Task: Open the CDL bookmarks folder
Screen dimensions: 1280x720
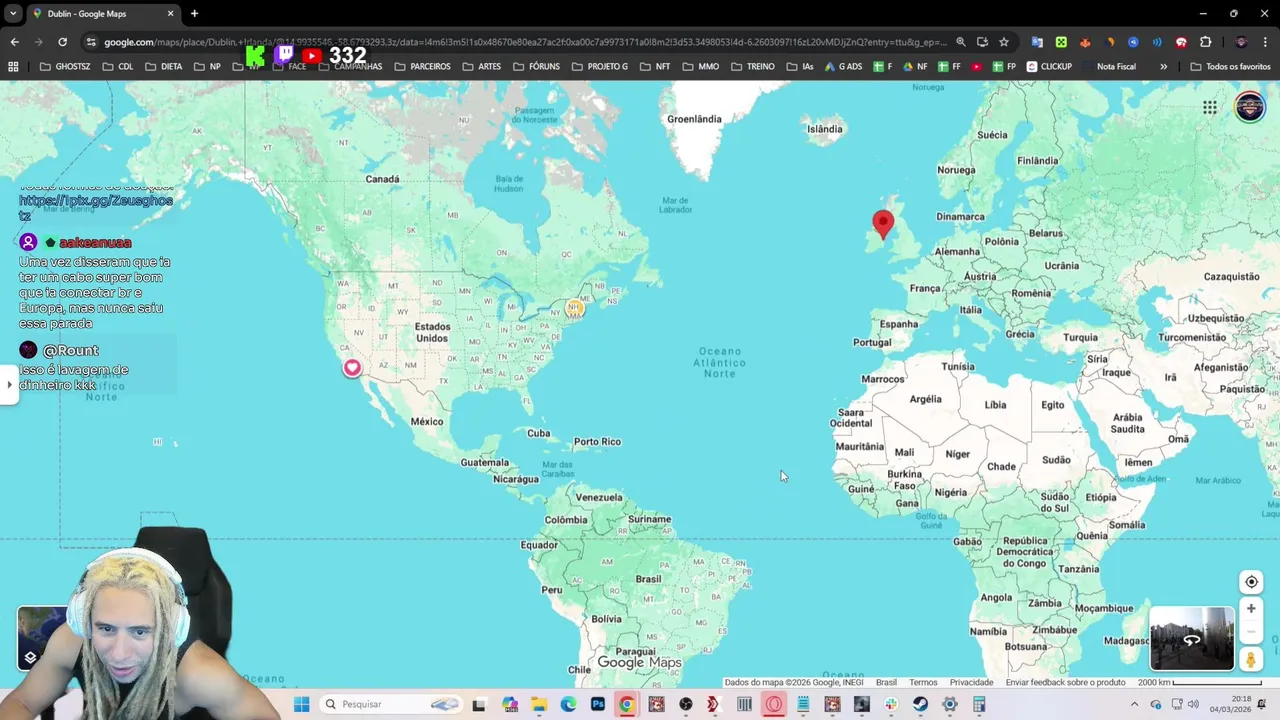Action: coord(117,66)
